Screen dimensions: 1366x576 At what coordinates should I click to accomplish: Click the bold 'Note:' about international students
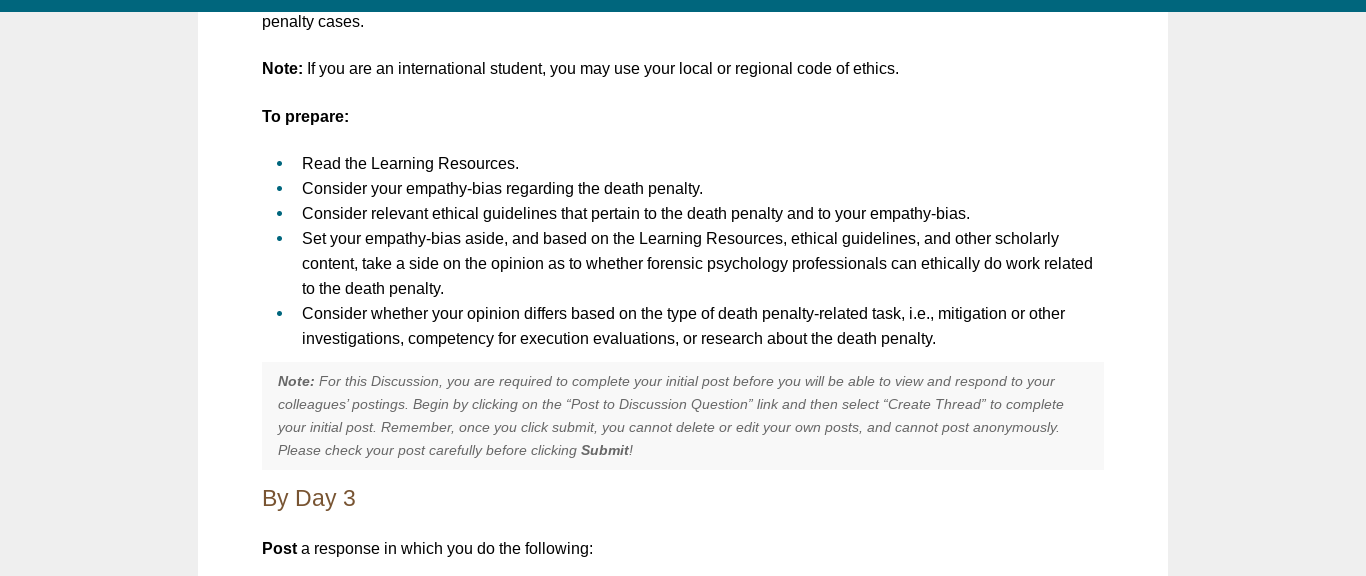tap(282, 69)
